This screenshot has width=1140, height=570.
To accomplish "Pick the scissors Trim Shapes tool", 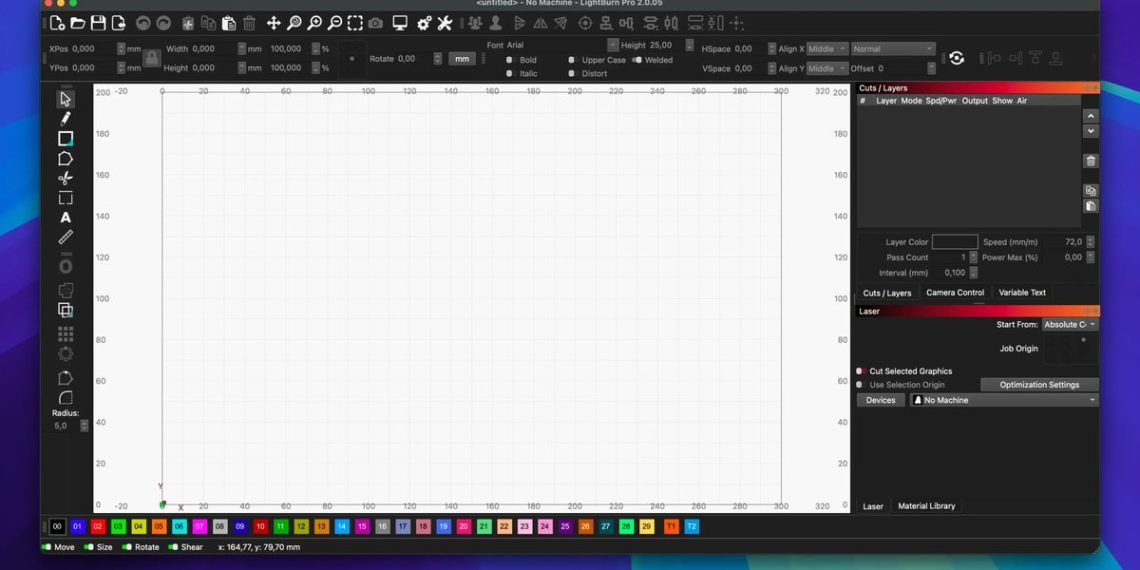I will 65,178.
